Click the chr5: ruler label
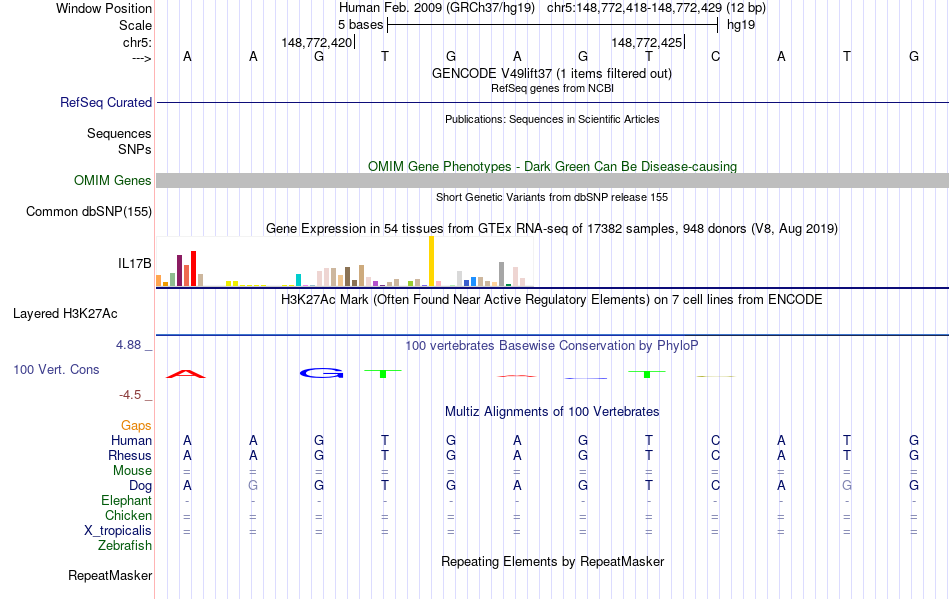This screenshot has height=599, width=950. click(x=137, y=42)
